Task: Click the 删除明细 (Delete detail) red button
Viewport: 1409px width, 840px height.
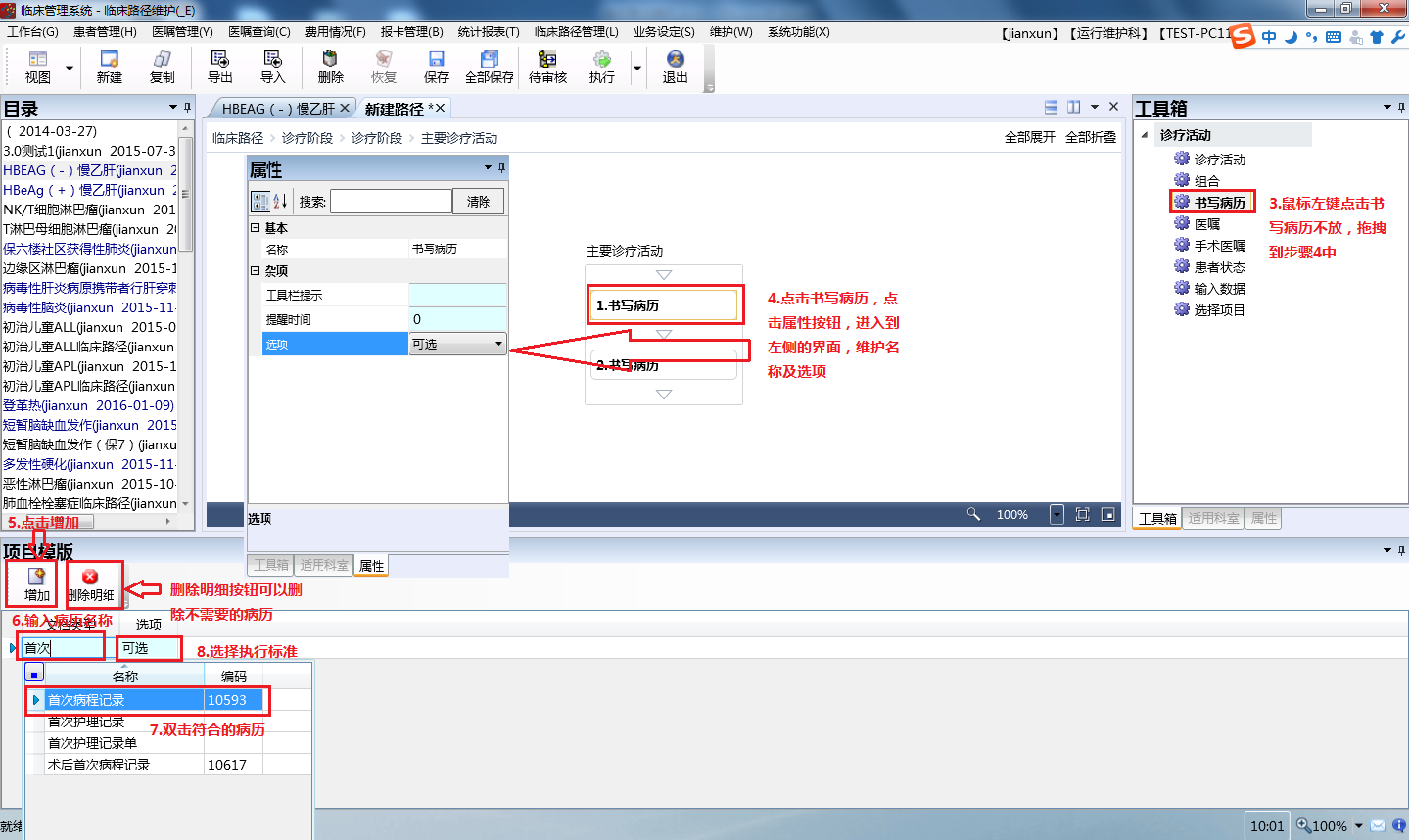Action: click(91, 585)
